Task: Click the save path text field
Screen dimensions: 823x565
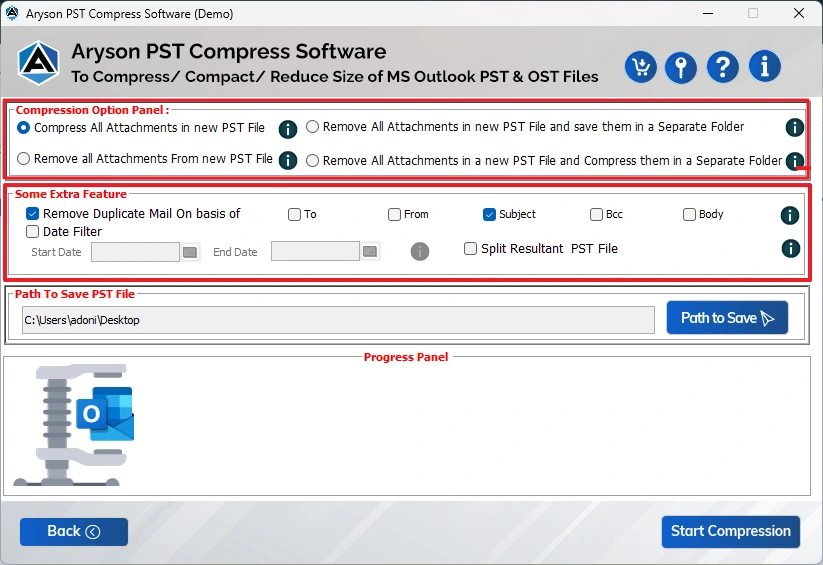Action: [x=338, y=320]
